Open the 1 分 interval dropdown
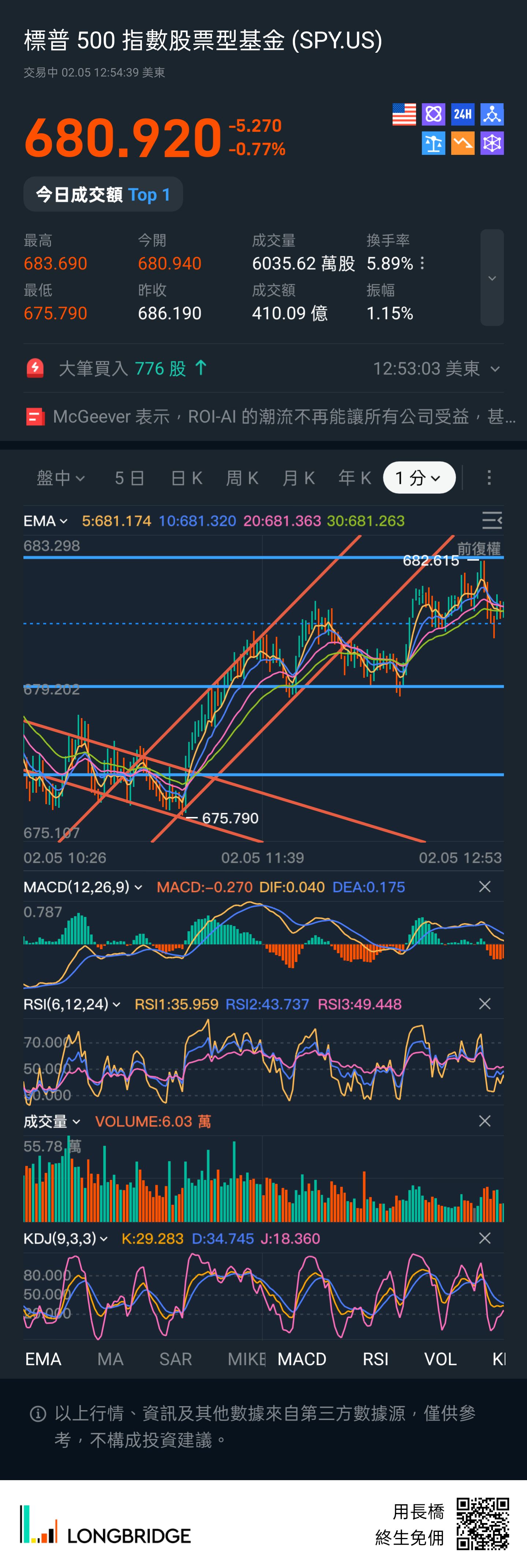The width and height of the screenshot is (527, 1568). [419, 478]
